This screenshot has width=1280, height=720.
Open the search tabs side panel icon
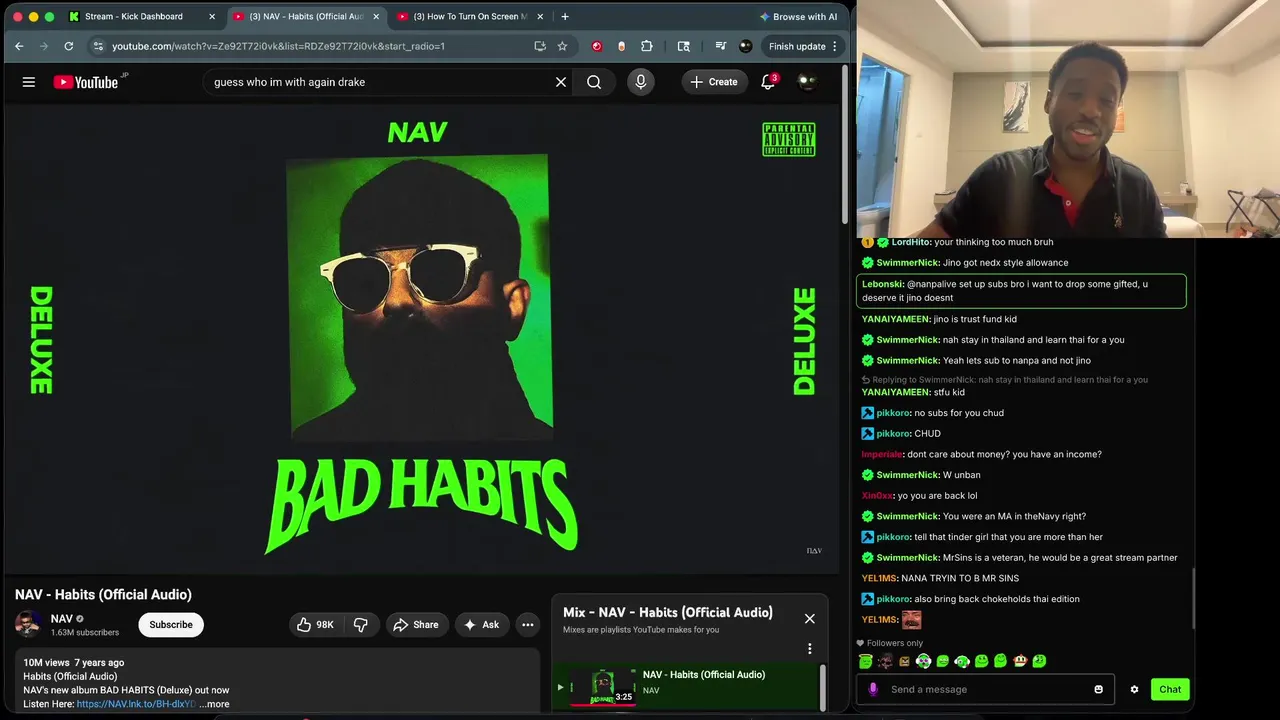684,46
